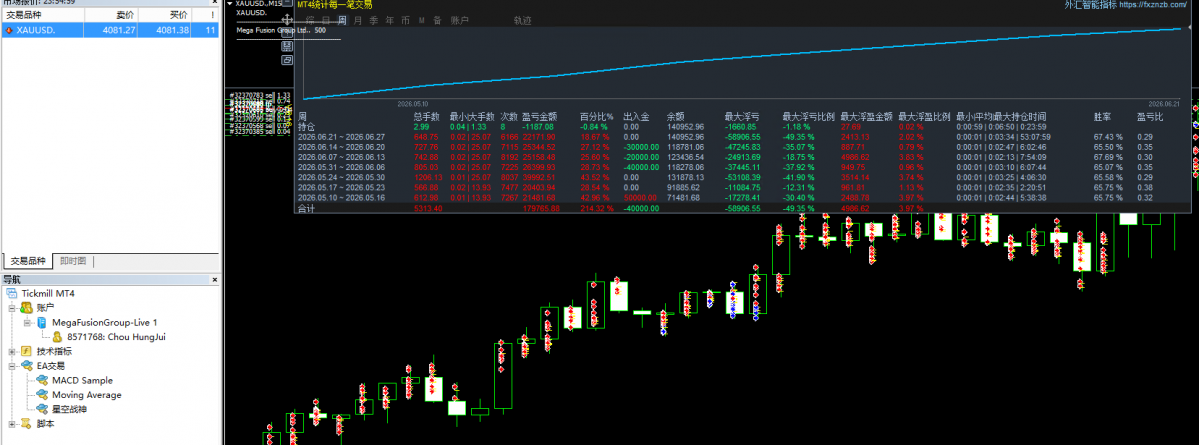
Task: Click the 合计 totals row label
Action: click(306, 207)
